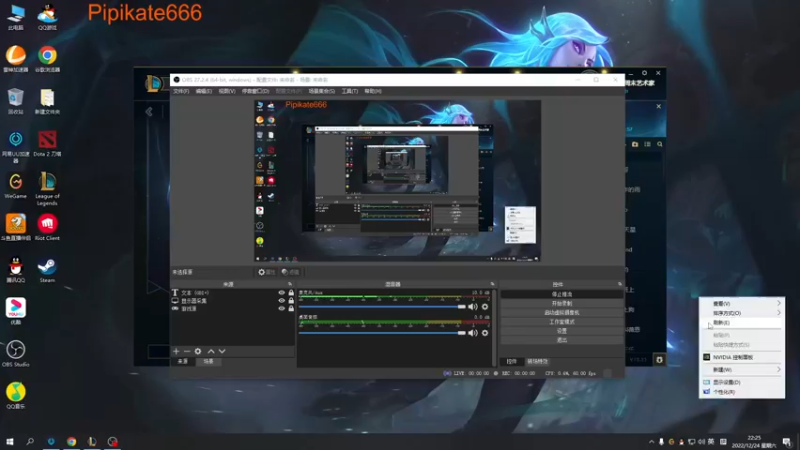Image resolution: width=800 pixels, height=450 pixels.
Task: Select 刷新(E) in the context menu
Action: pyautogui.click(x=742, y=322)
